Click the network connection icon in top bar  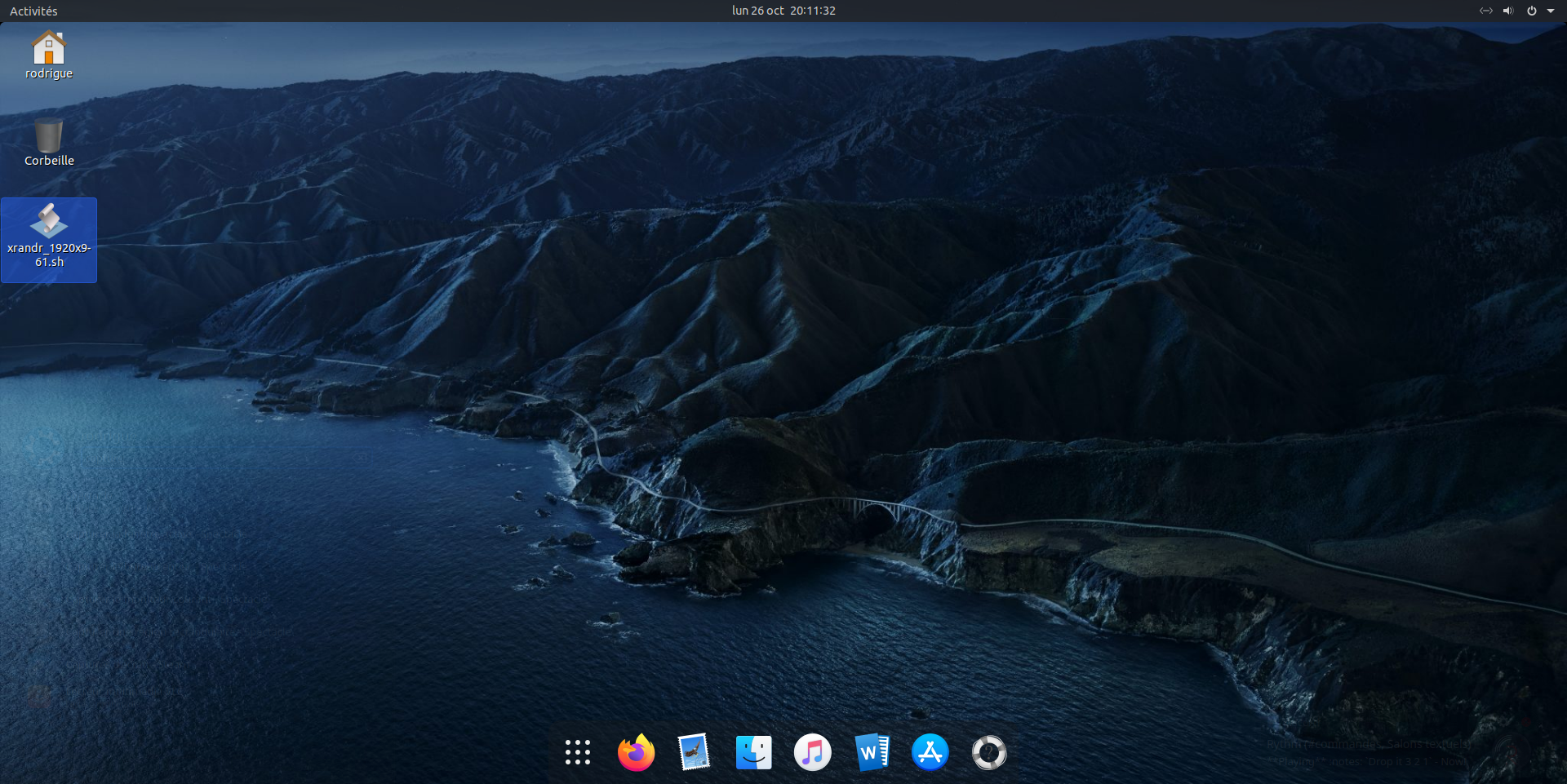(x=1485, y=11)
